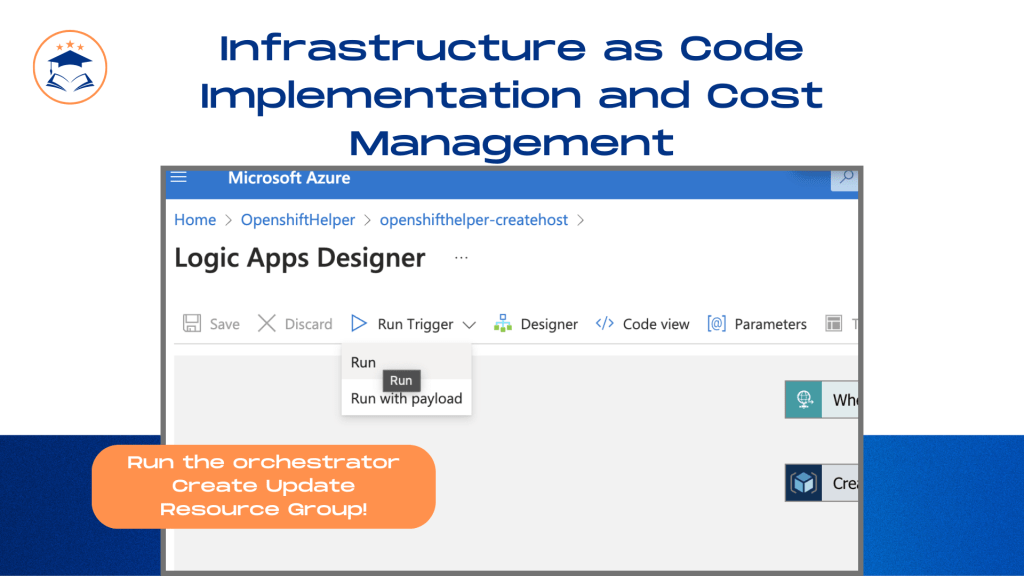
Task: Open the ellipsis next to Logic Apps Designer
Action: coord(461,258)
